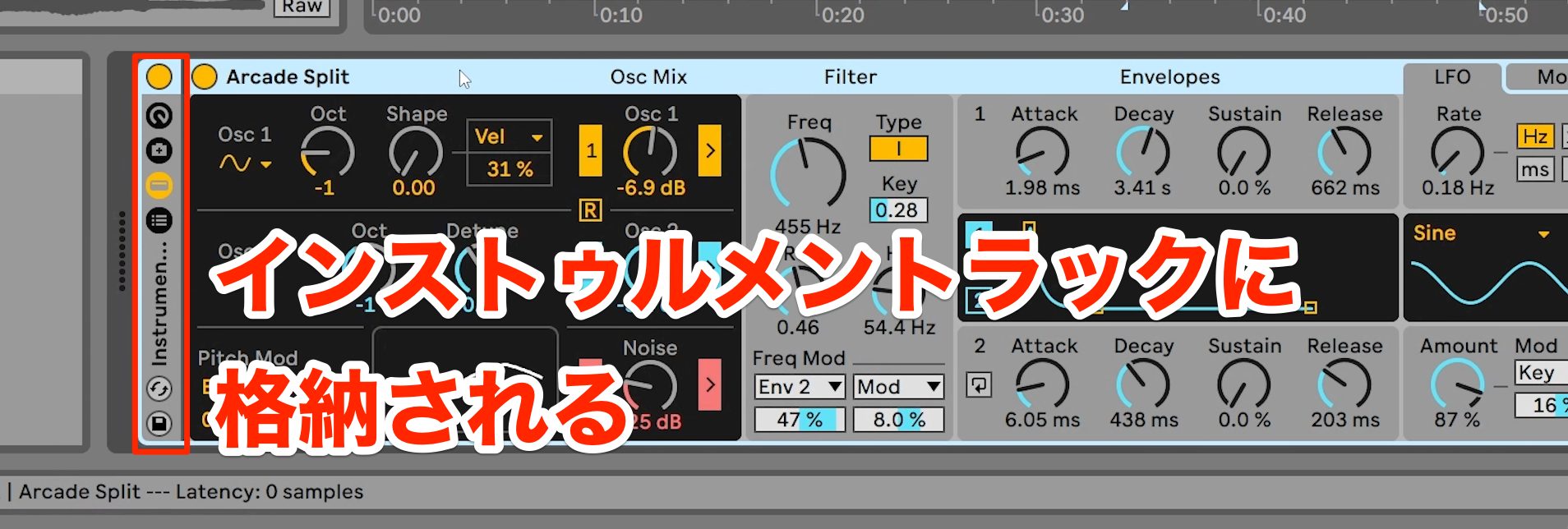Click the Envelopes section header
1568x529 pixels.
[x=1169, y=76]
